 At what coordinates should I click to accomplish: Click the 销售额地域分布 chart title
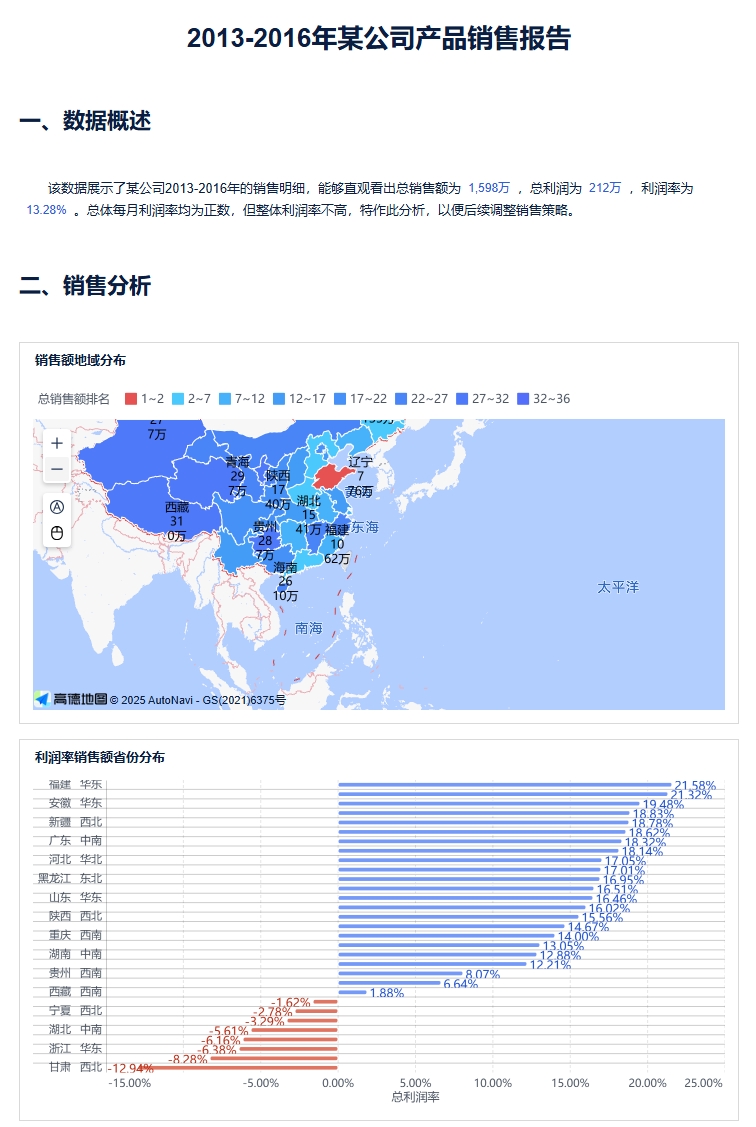(80, 361)
